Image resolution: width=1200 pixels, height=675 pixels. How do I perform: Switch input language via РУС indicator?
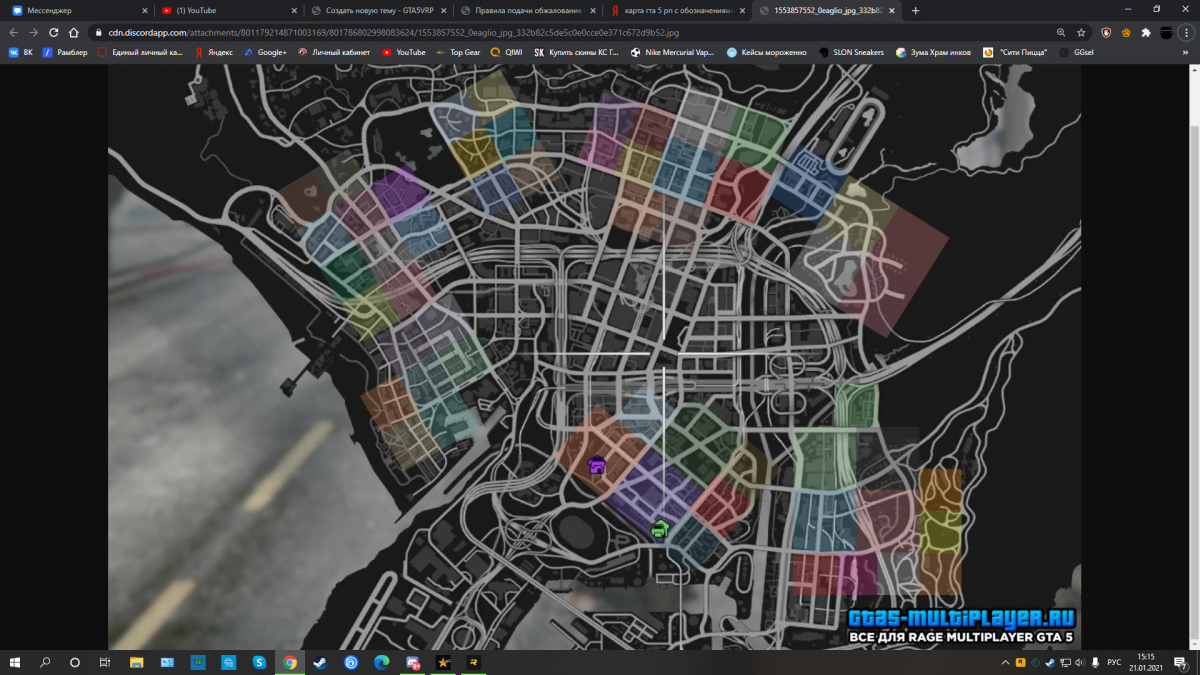pyautogui.click(x=1114, y=662)
